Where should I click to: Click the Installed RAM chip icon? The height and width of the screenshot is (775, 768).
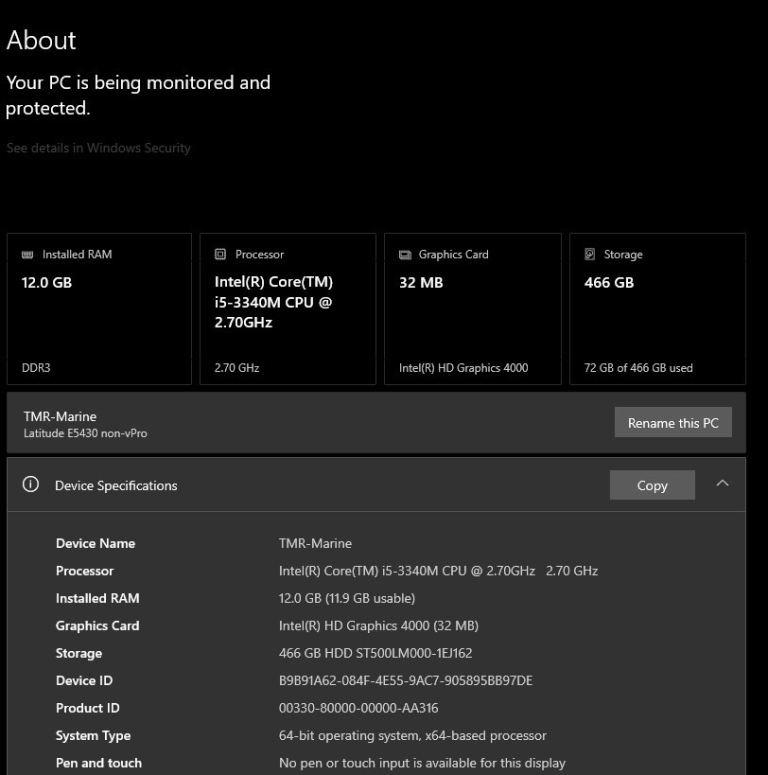point(27,255)
